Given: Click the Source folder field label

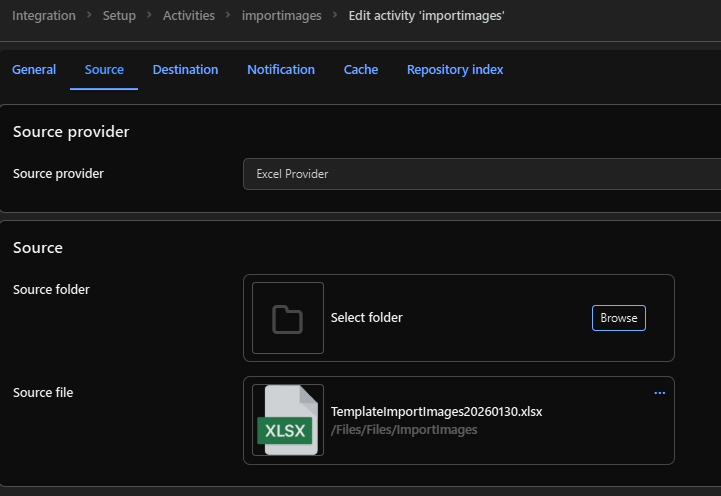Looking at the screenshot, I should 51,290.
